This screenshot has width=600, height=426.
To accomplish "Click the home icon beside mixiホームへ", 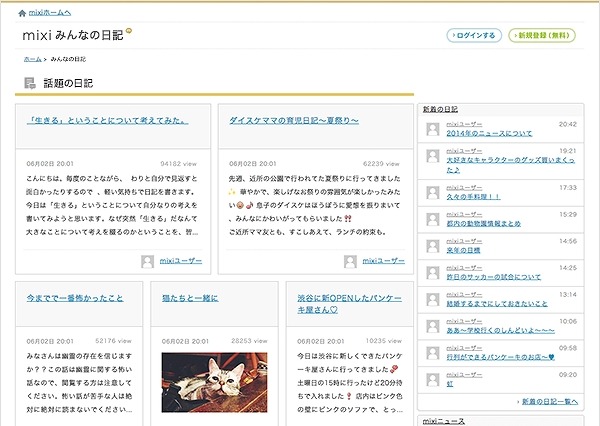I will pos(22,13).
